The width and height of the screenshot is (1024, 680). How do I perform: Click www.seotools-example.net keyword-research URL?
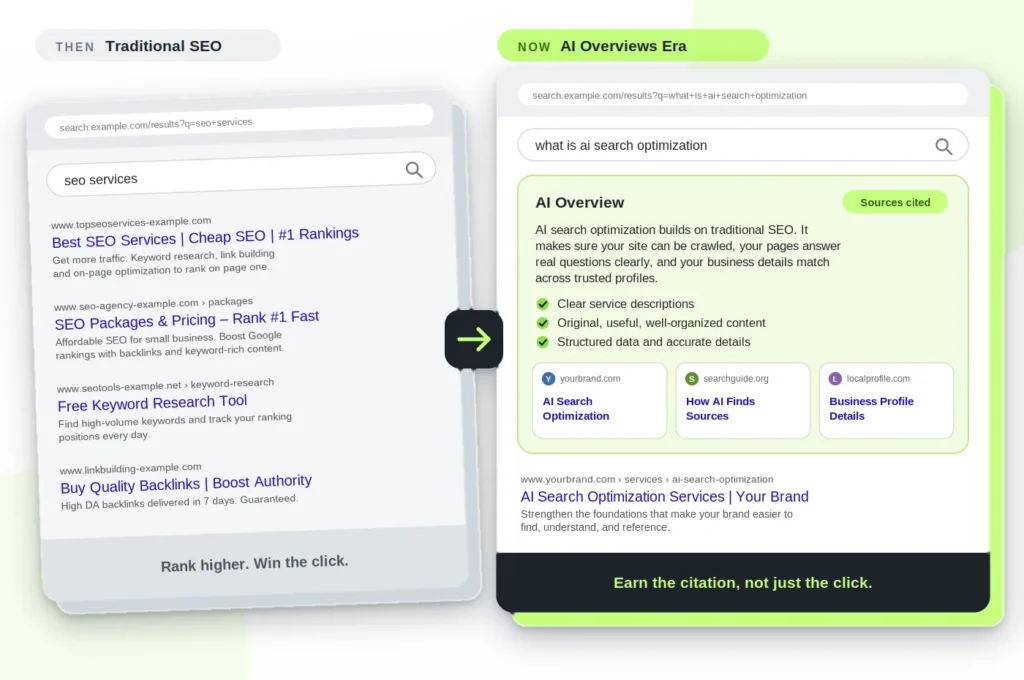pos(165,385)
